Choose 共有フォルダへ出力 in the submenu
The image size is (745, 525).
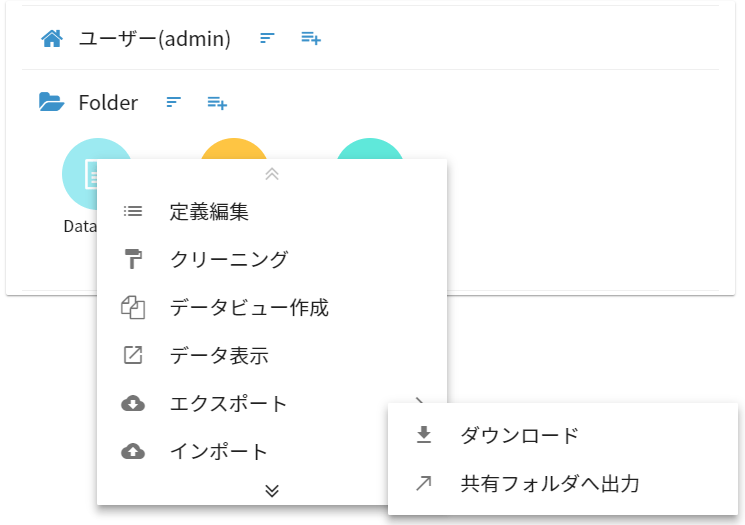pyautogui.click(x=549, y=484)
